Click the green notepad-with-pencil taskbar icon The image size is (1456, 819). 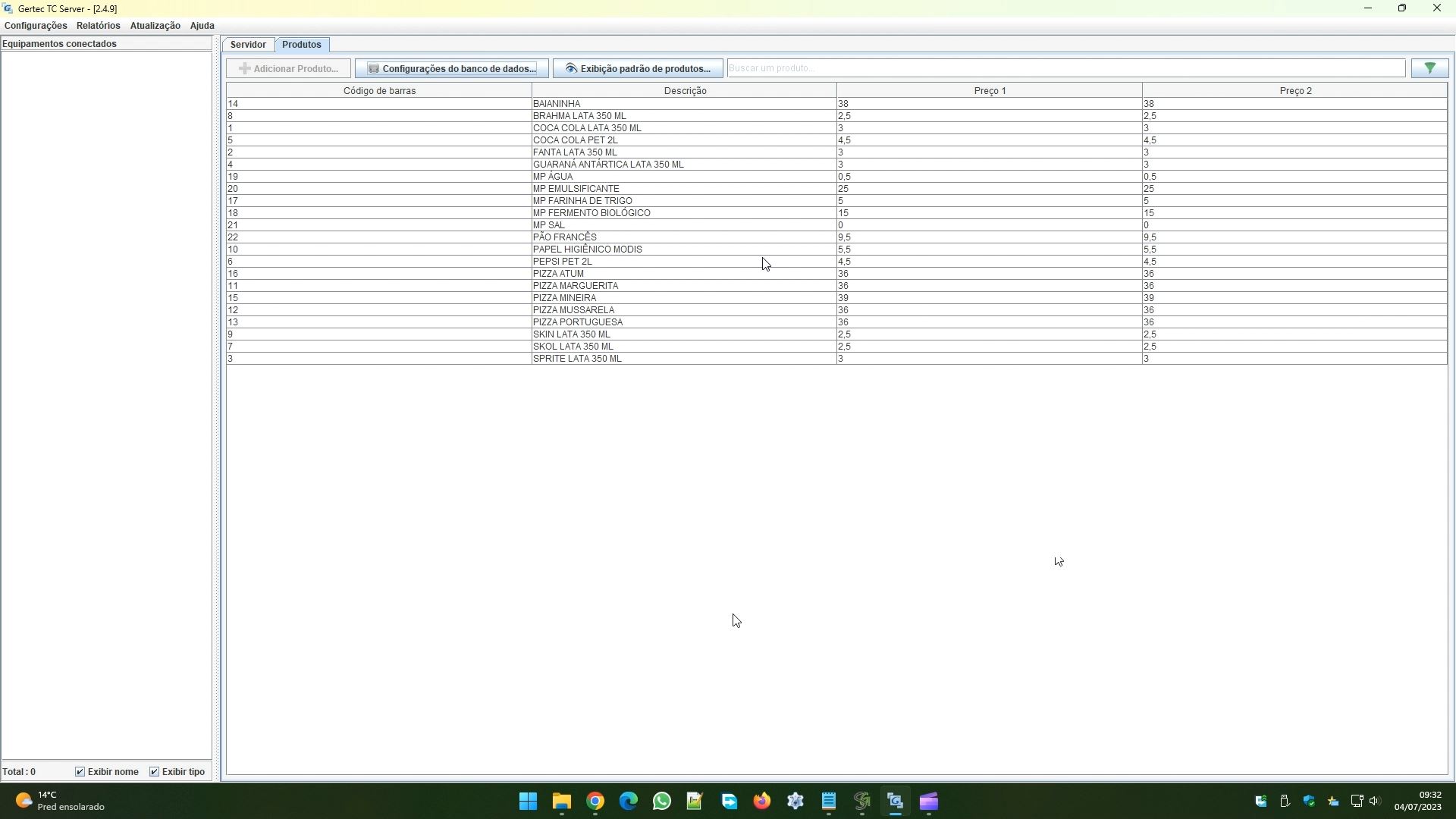(695, 802)
